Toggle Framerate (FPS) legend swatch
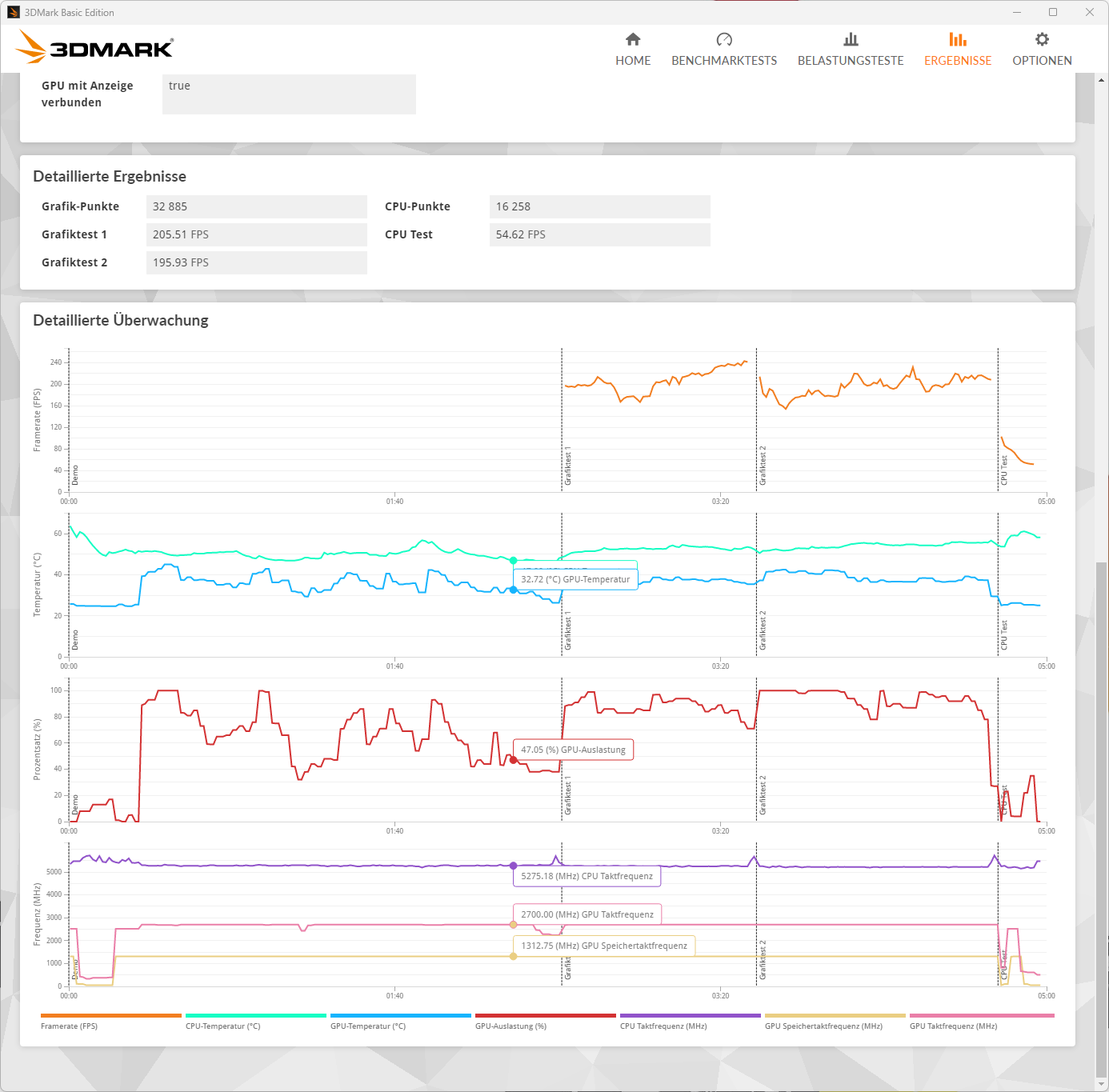 pyautogui.click(x=111, y=1016)
